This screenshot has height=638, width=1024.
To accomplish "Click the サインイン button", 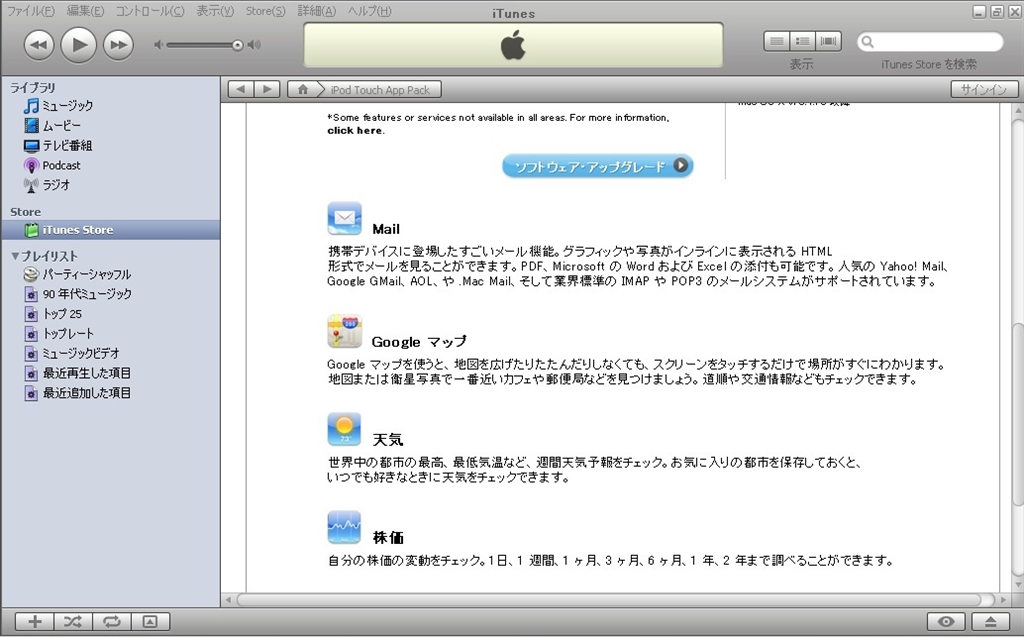I will pyautogui.click(x=984, y=89).
